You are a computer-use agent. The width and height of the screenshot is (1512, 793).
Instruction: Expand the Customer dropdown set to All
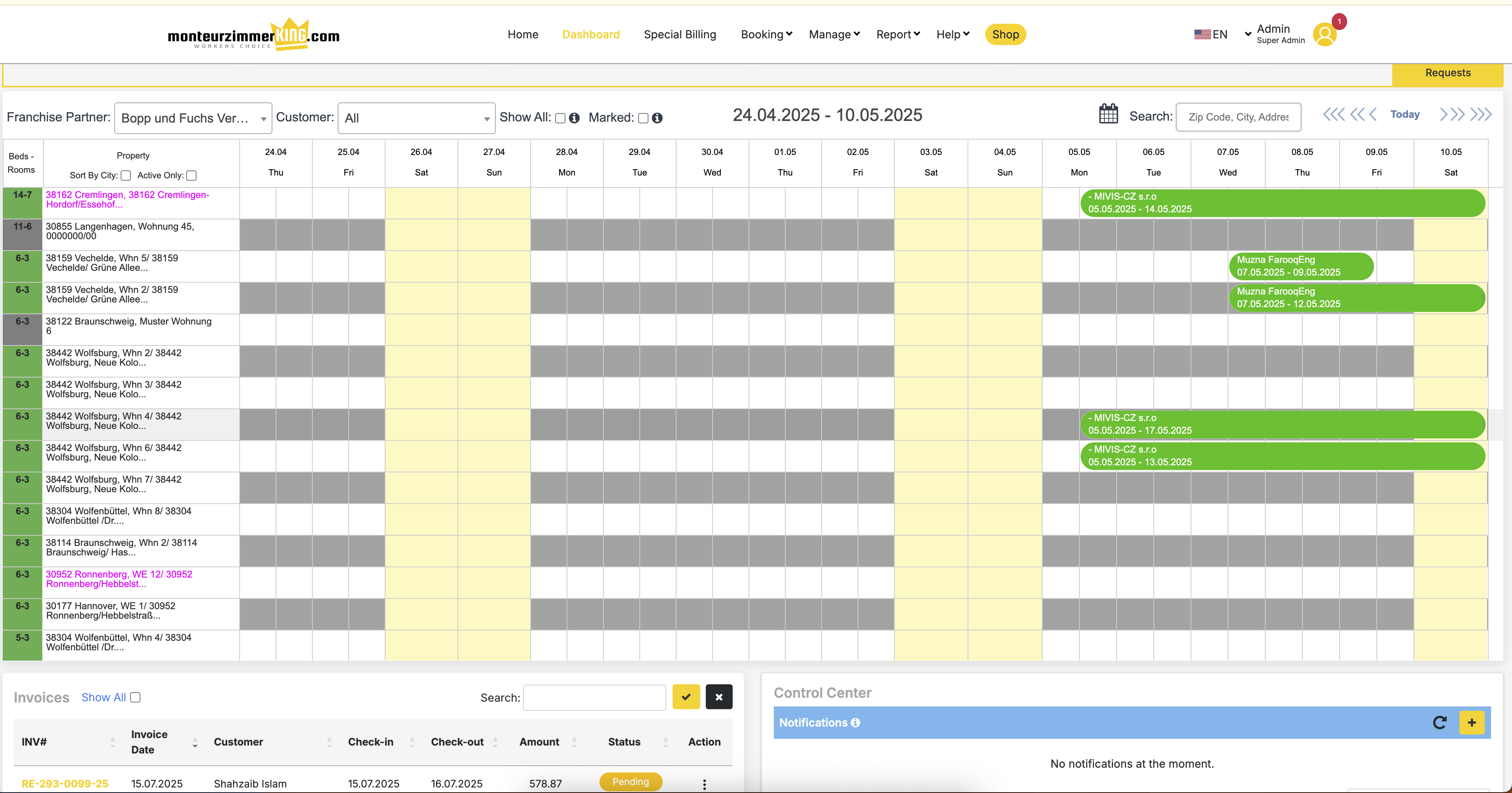(x=416, y=118)
